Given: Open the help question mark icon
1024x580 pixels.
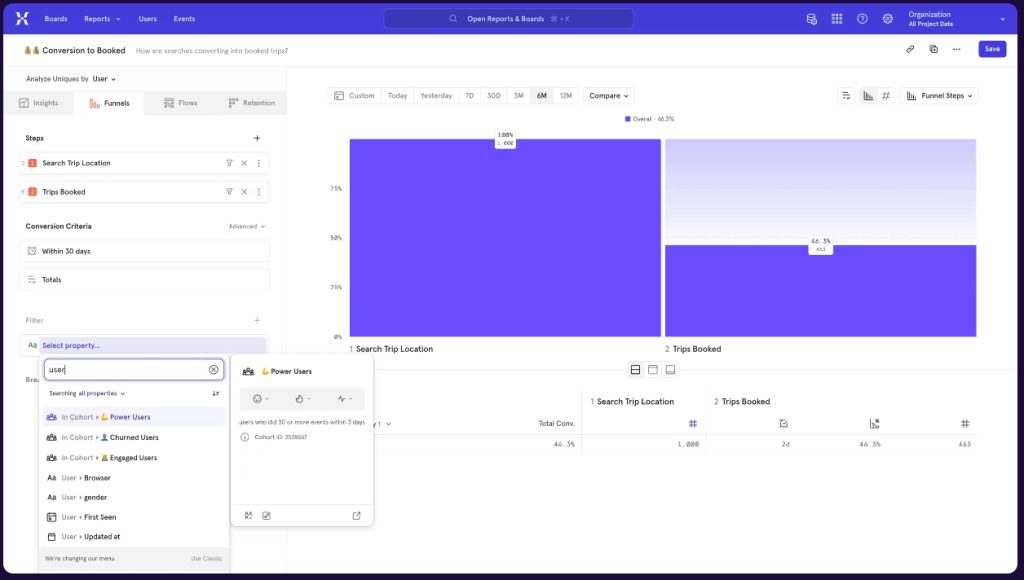Looking at the screenshot, I should (862, 19).
